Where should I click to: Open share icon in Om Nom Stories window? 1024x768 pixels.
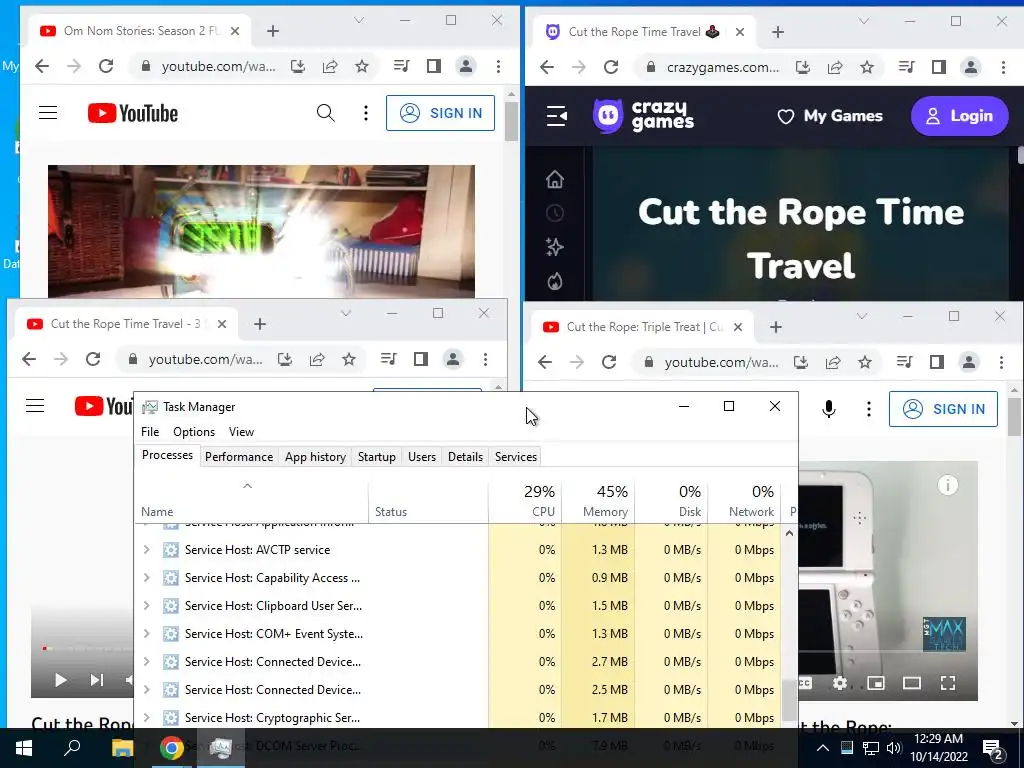[330, 66]
